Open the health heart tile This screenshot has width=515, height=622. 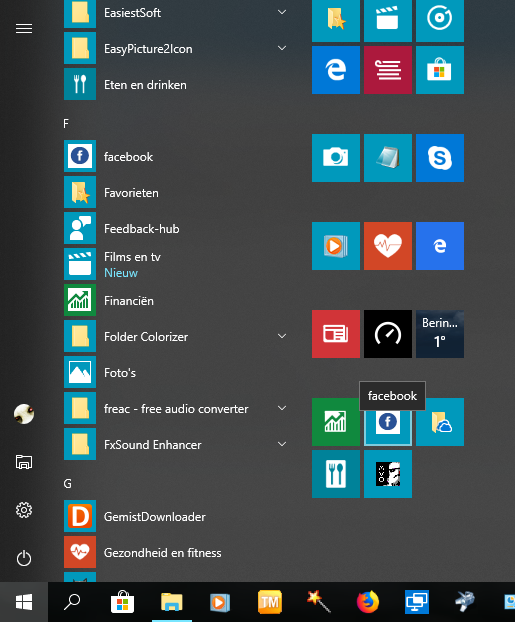[388, 246]
